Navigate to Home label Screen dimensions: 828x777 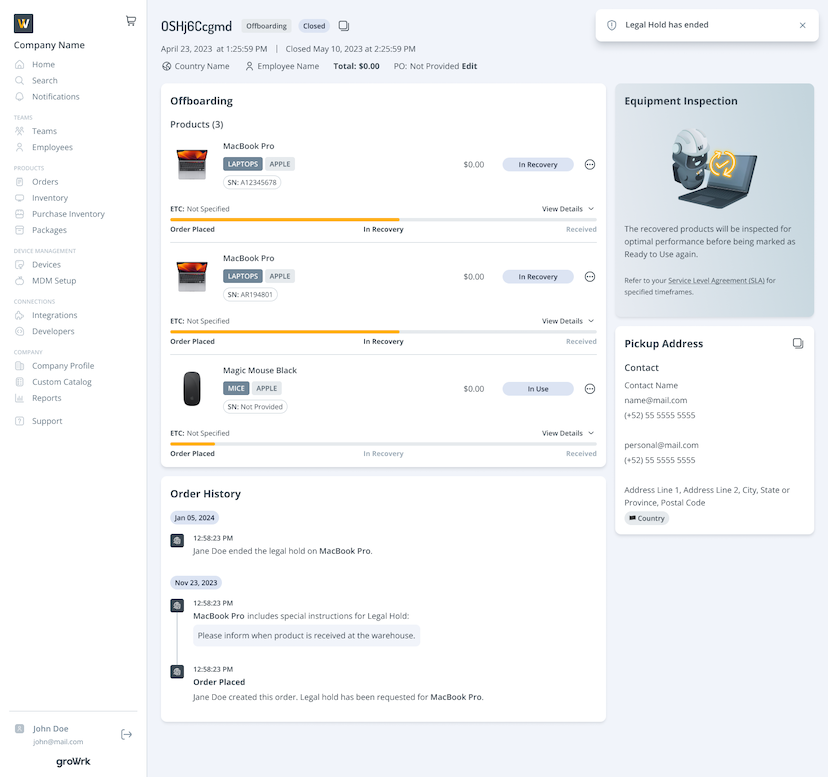(43, 64)
